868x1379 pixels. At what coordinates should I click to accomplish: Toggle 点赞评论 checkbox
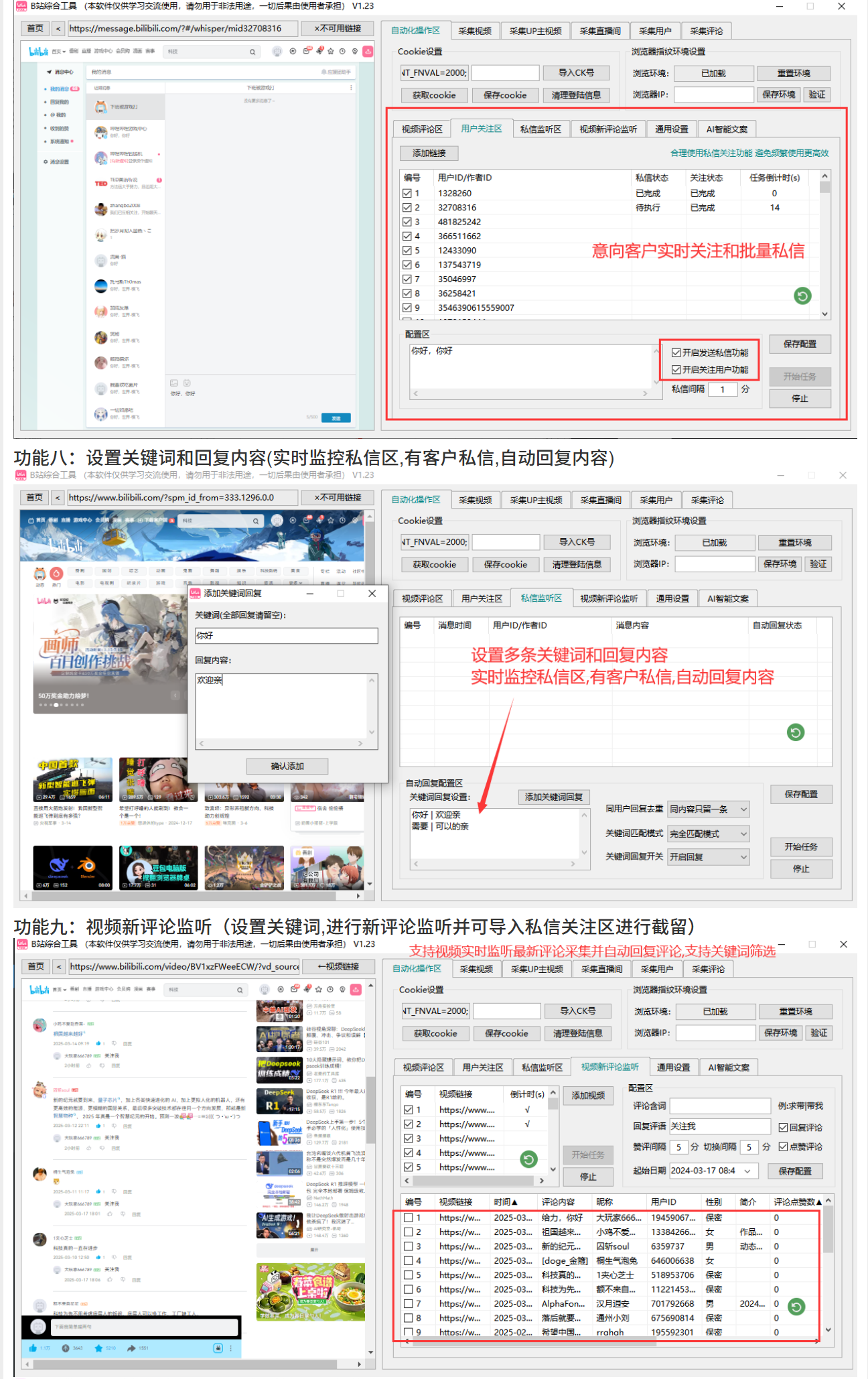[x=783, y=1146]
